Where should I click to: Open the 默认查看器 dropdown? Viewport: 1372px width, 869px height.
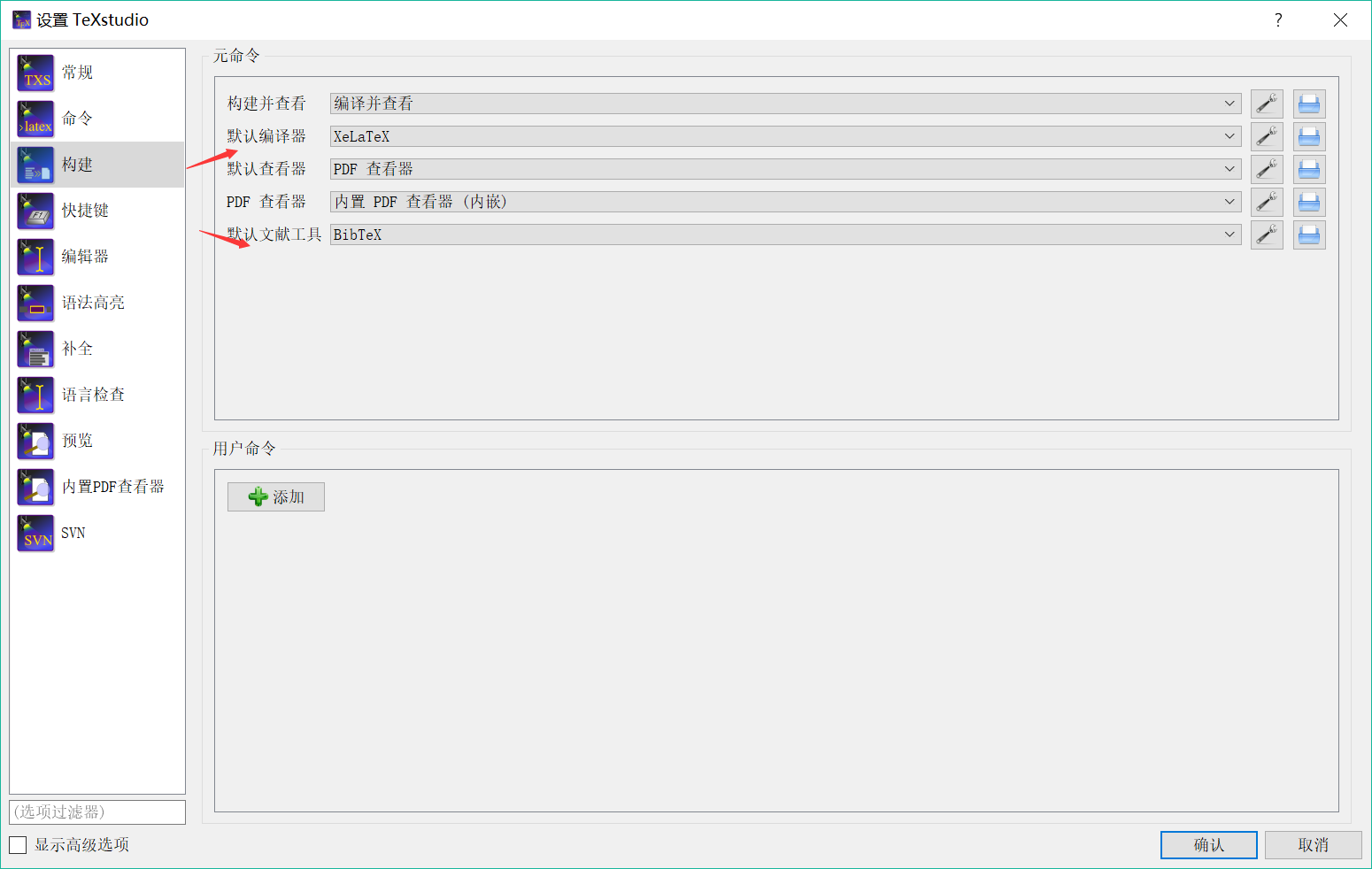pos(785,169)
